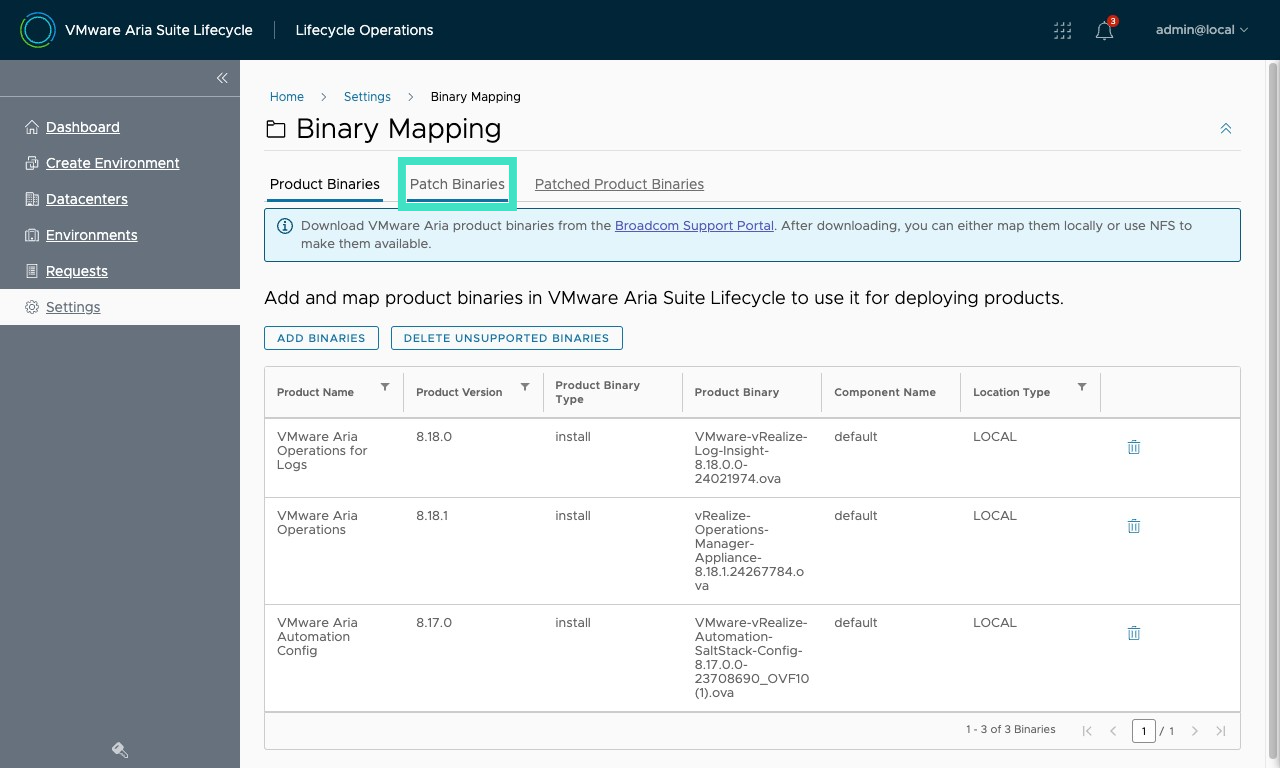
Task: Open the notifications bell icon
Action: click(1105, 30)
